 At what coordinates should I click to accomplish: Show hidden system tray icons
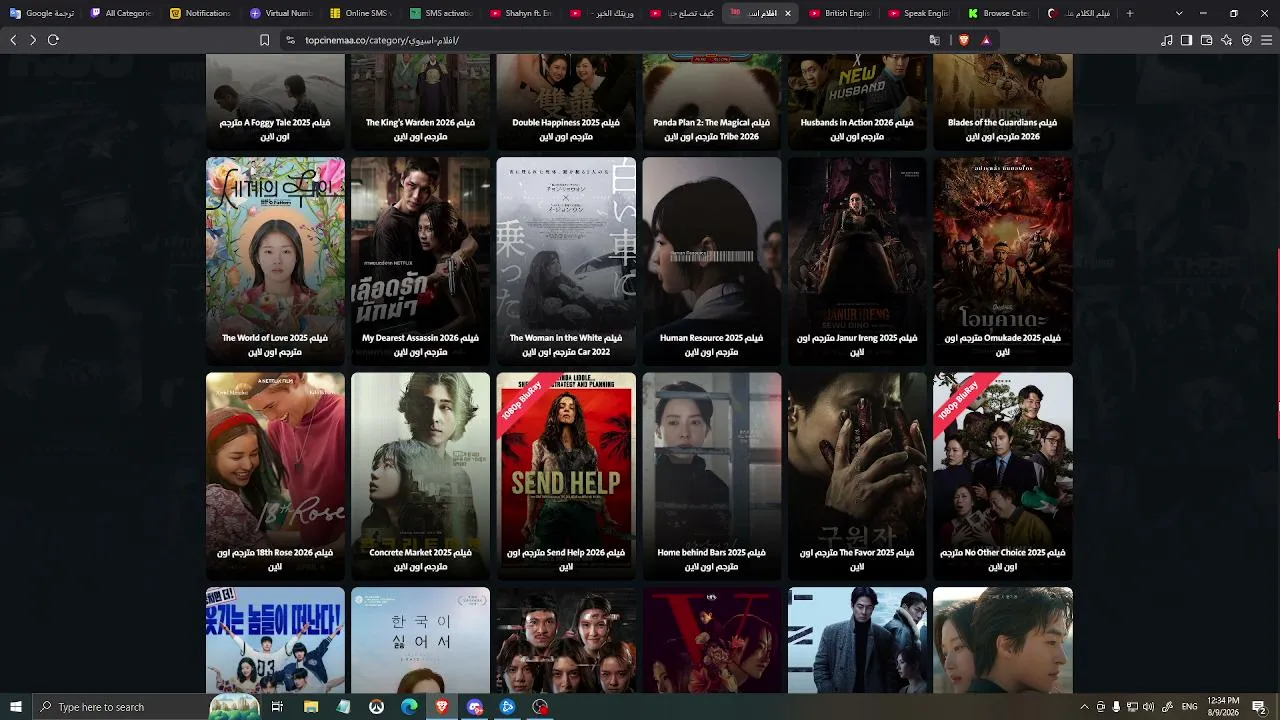click(x=1084, y=707)
